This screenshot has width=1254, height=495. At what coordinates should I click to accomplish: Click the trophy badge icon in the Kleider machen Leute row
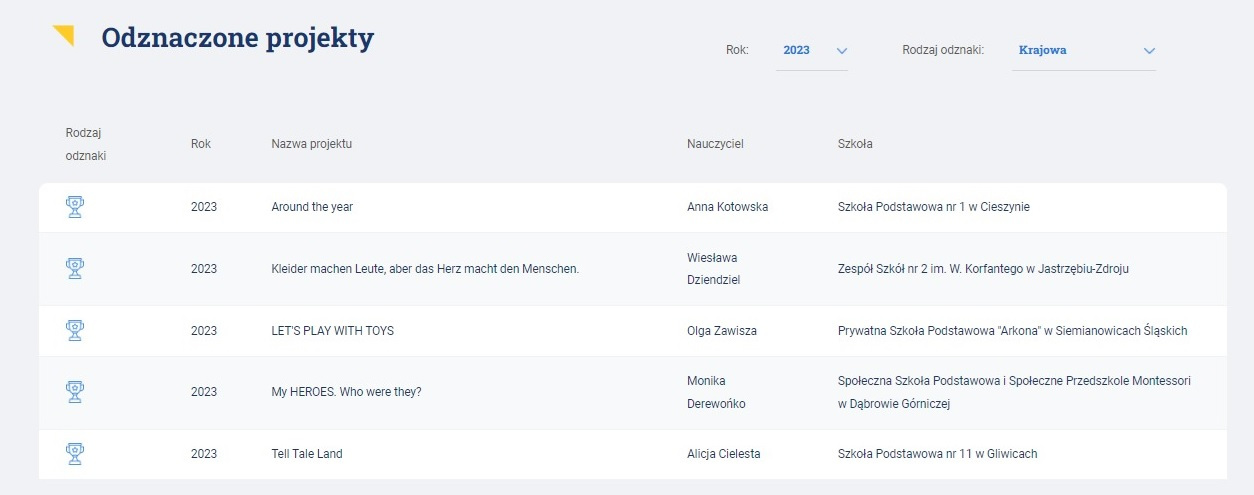[x=74, y=268]
